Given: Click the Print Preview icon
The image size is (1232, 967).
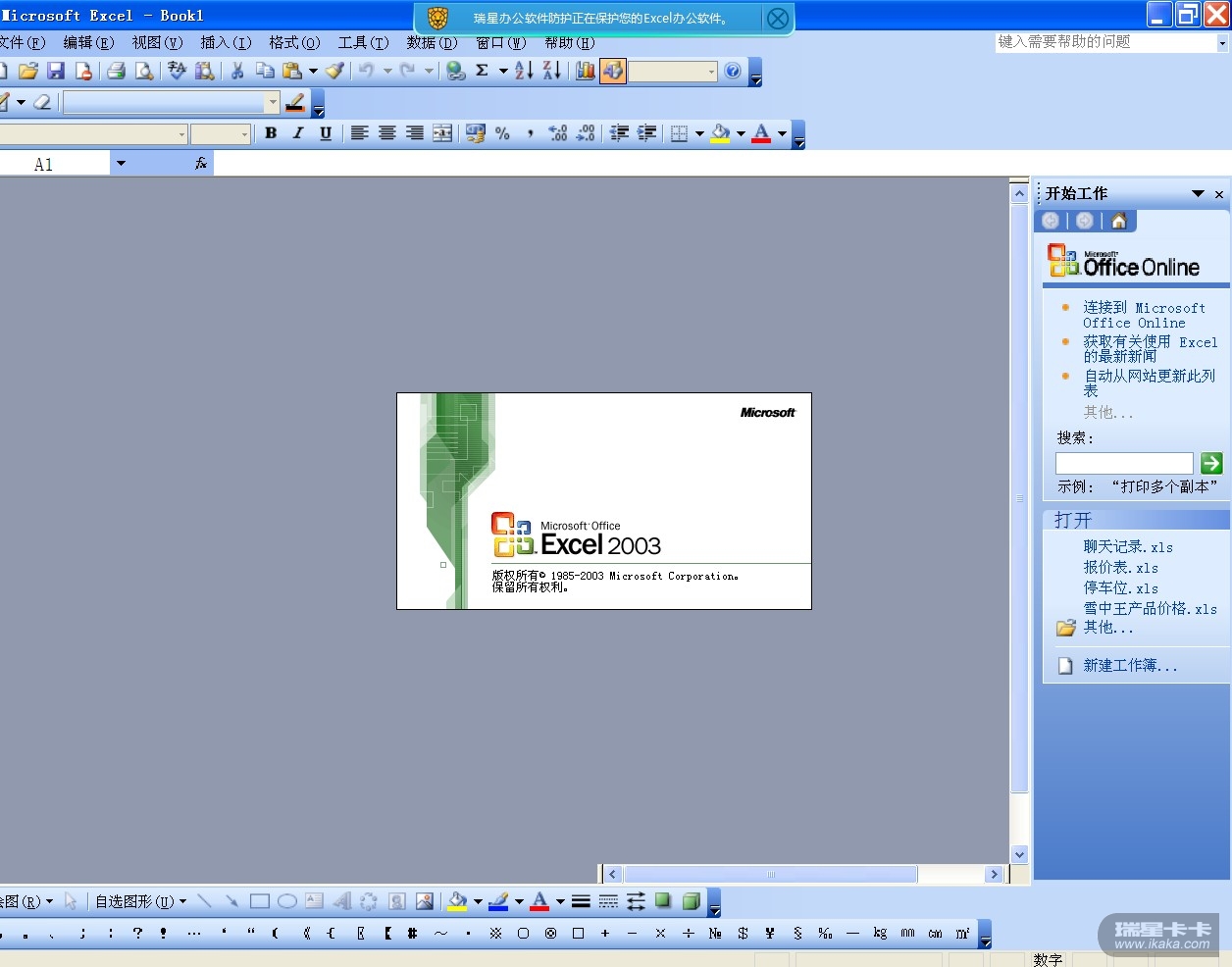Looking at the screenshot, I should [x=144, y=71].
